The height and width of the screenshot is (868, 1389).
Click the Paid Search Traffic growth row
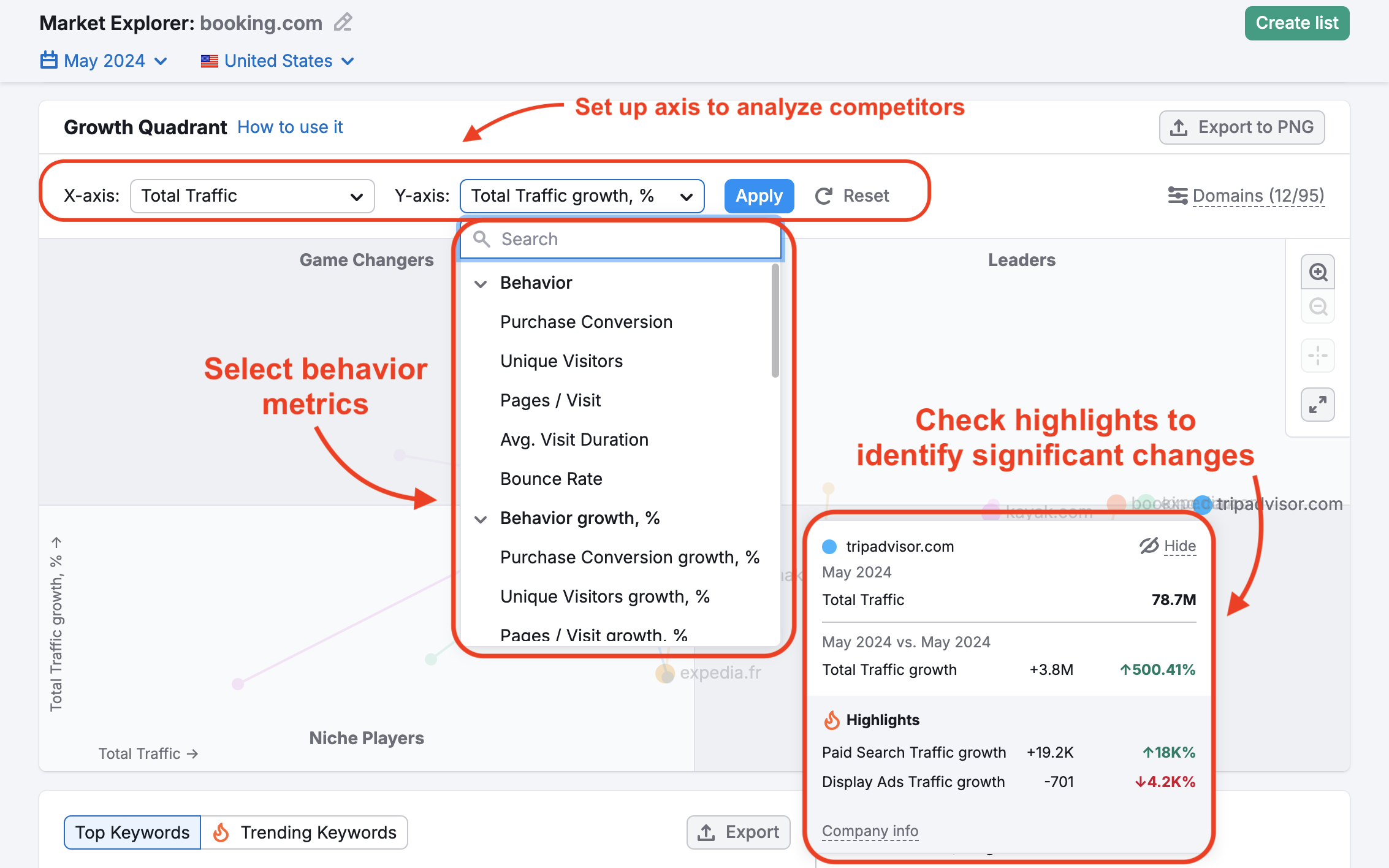1009,752
